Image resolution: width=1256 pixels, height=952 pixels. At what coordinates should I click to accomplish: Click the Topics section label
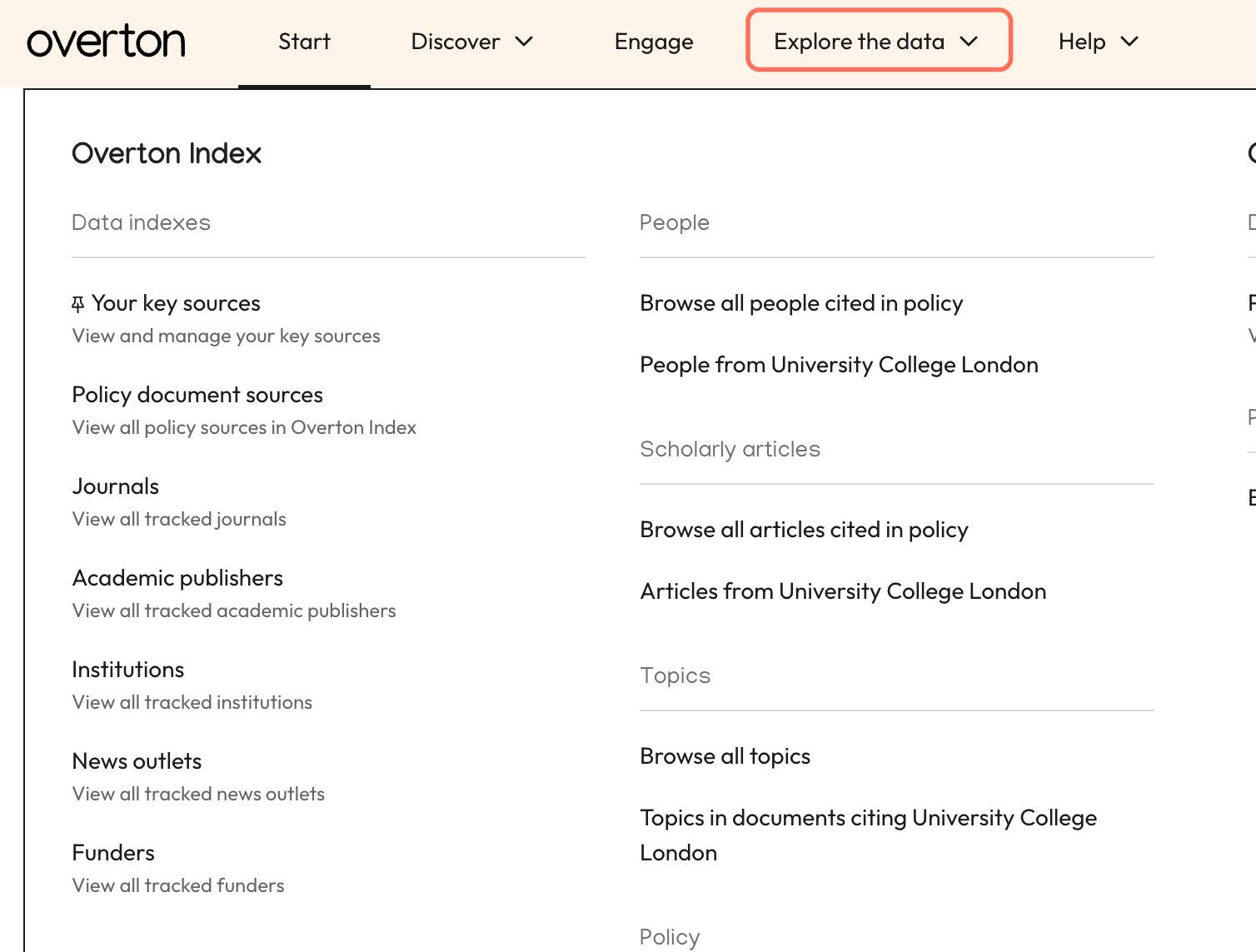[x=675, y=675]
